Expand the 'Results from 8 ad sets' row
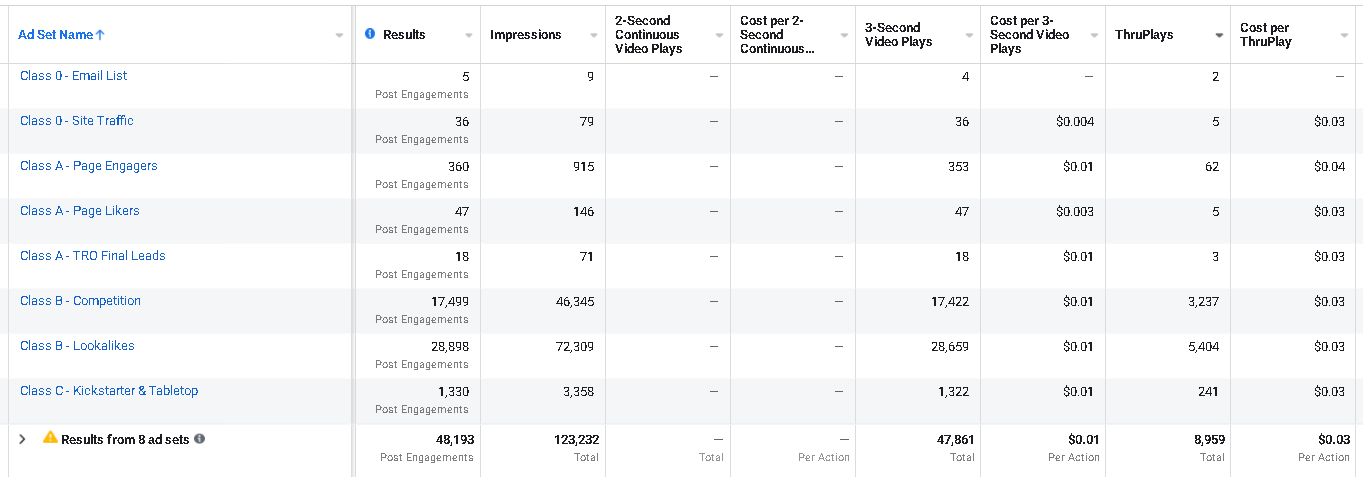1363x477 pixels. 22,439
